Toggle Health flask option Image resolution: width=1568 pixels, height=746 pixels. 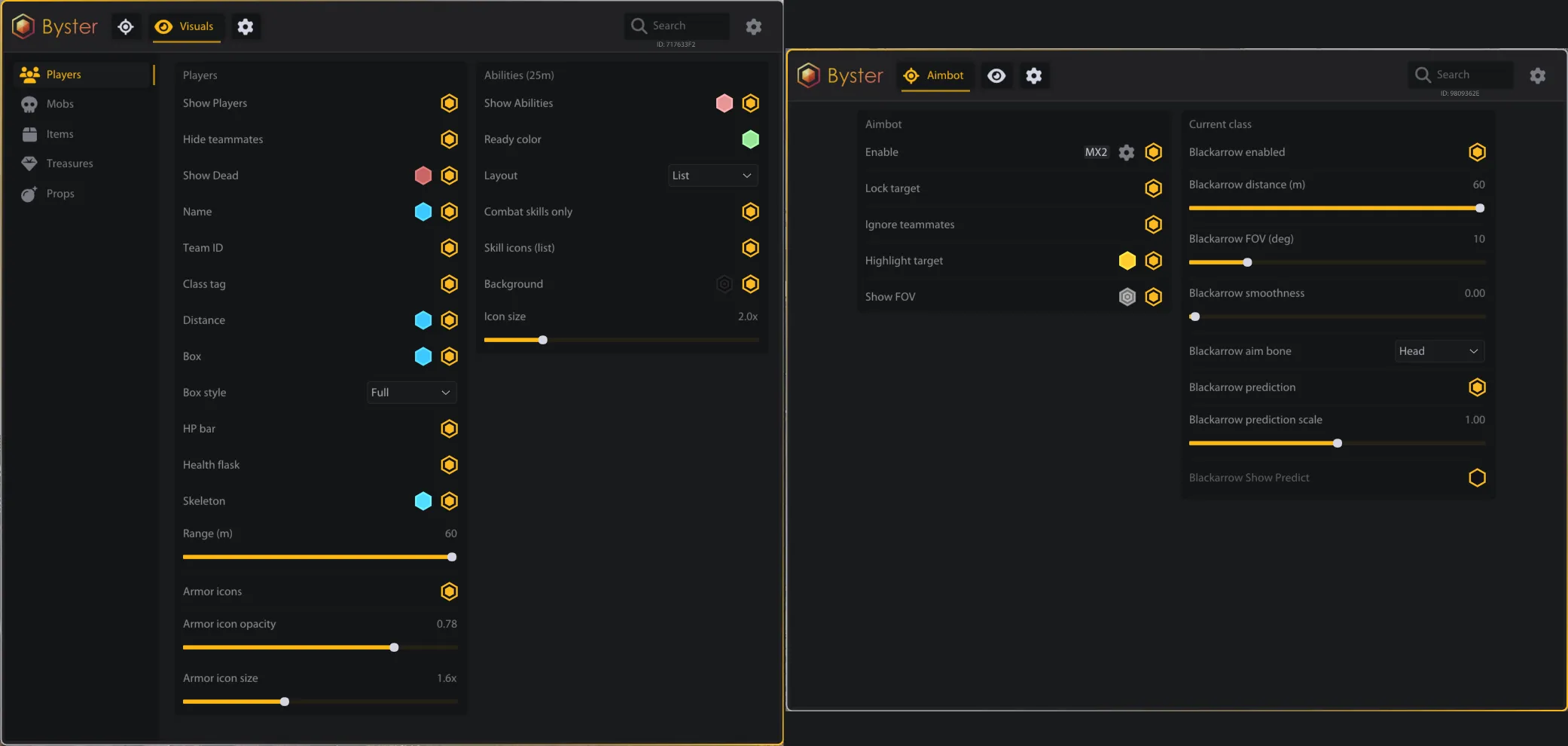click(x=450, y=465)
